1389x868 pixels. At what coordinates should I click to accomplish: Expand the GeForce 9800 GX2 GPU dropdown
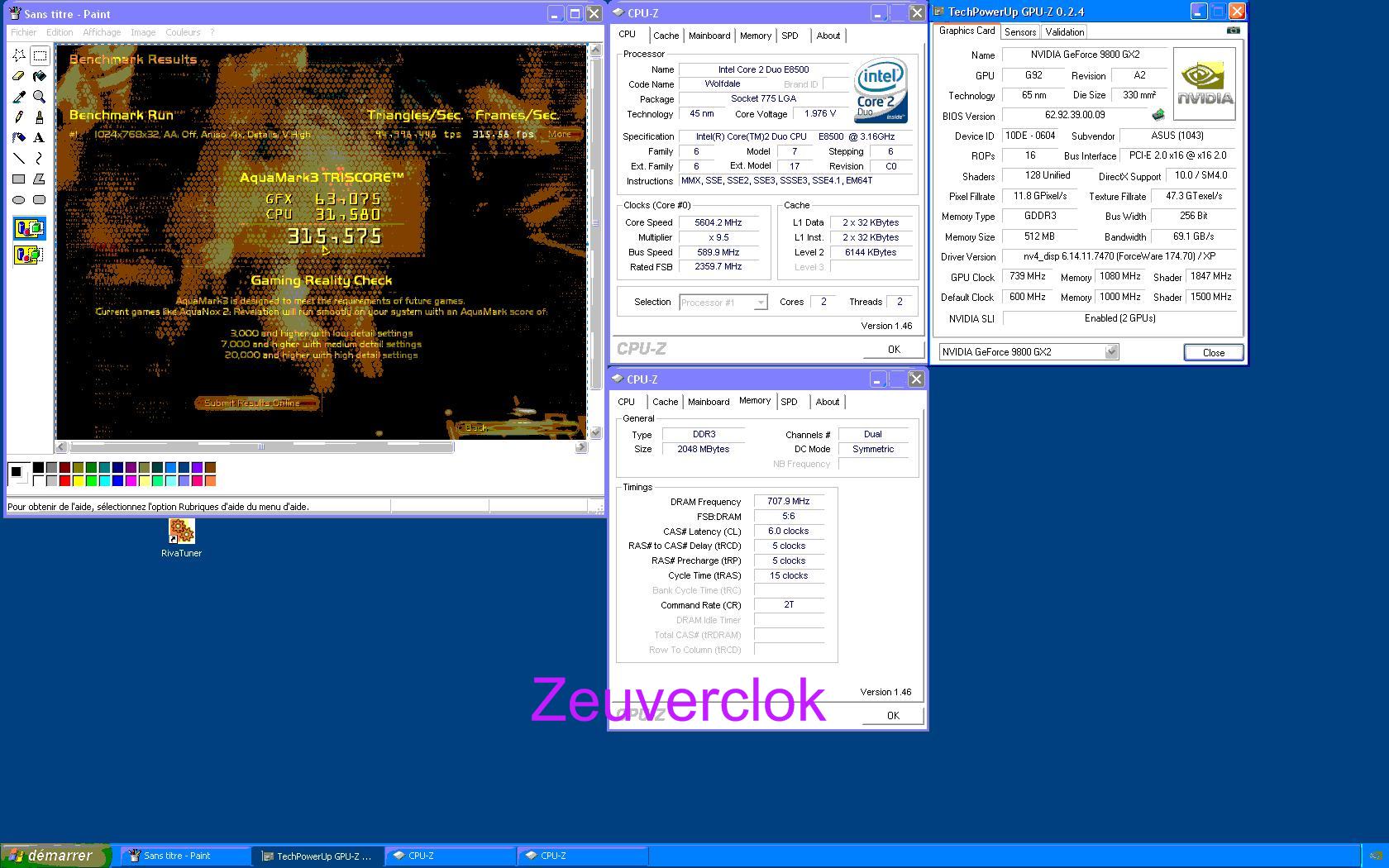coord(1111,352)
